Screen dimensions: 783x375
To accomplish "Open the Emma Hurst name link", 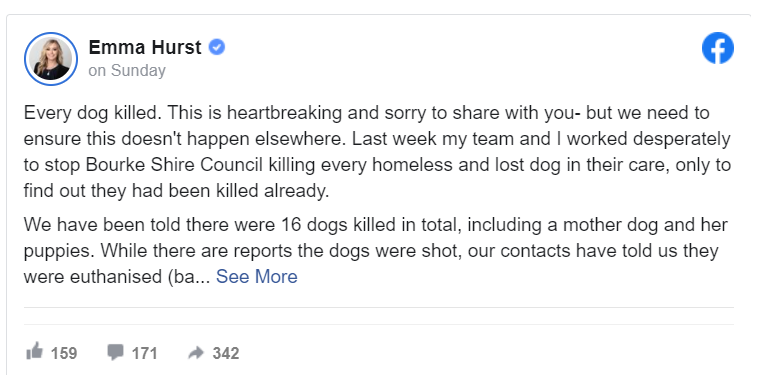I will pyautogui.click(x=145, y=47).
